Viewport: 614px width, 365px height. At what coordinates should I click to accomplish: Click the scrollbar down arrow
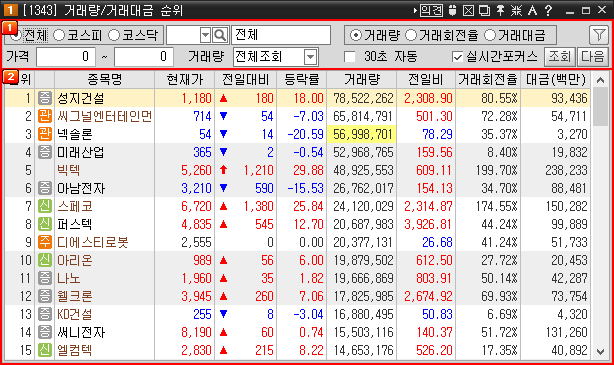600,352
